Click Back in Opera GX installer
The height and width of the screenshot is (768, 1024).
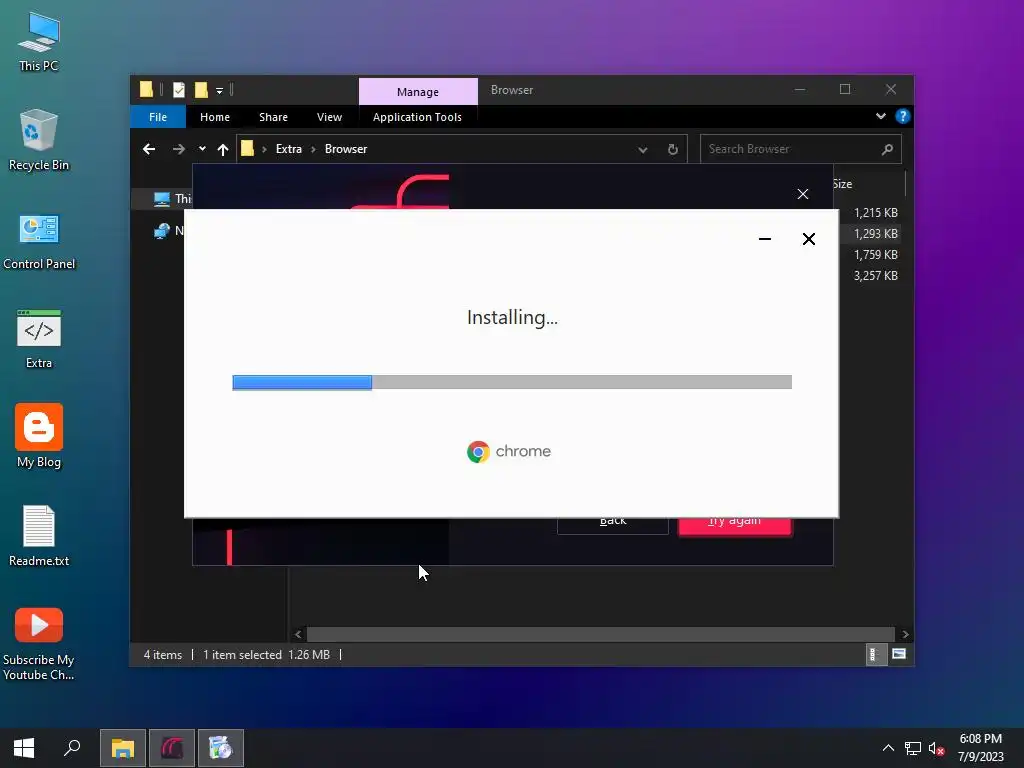tap(613, 524)
